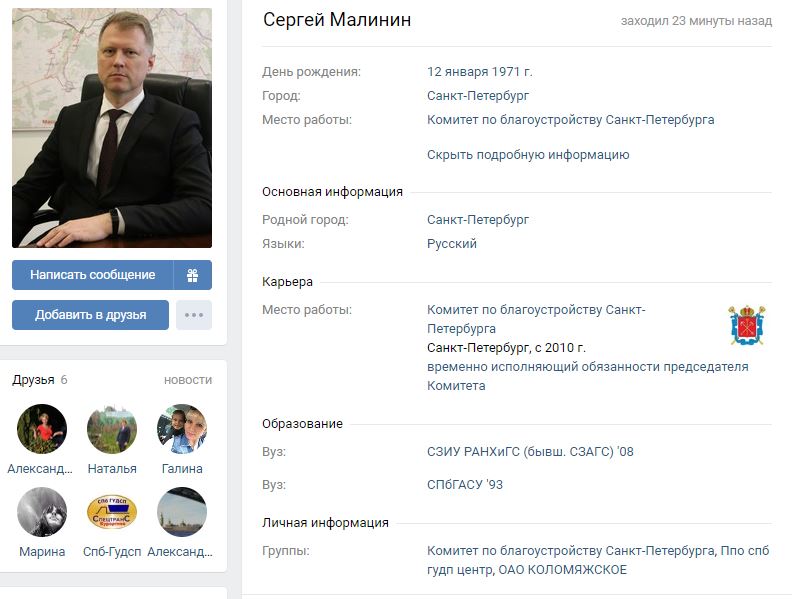Open the ОАО КОЛОМЯЖСКОЕ group link
Screen dimensions: 792x599
coord(563,570)
